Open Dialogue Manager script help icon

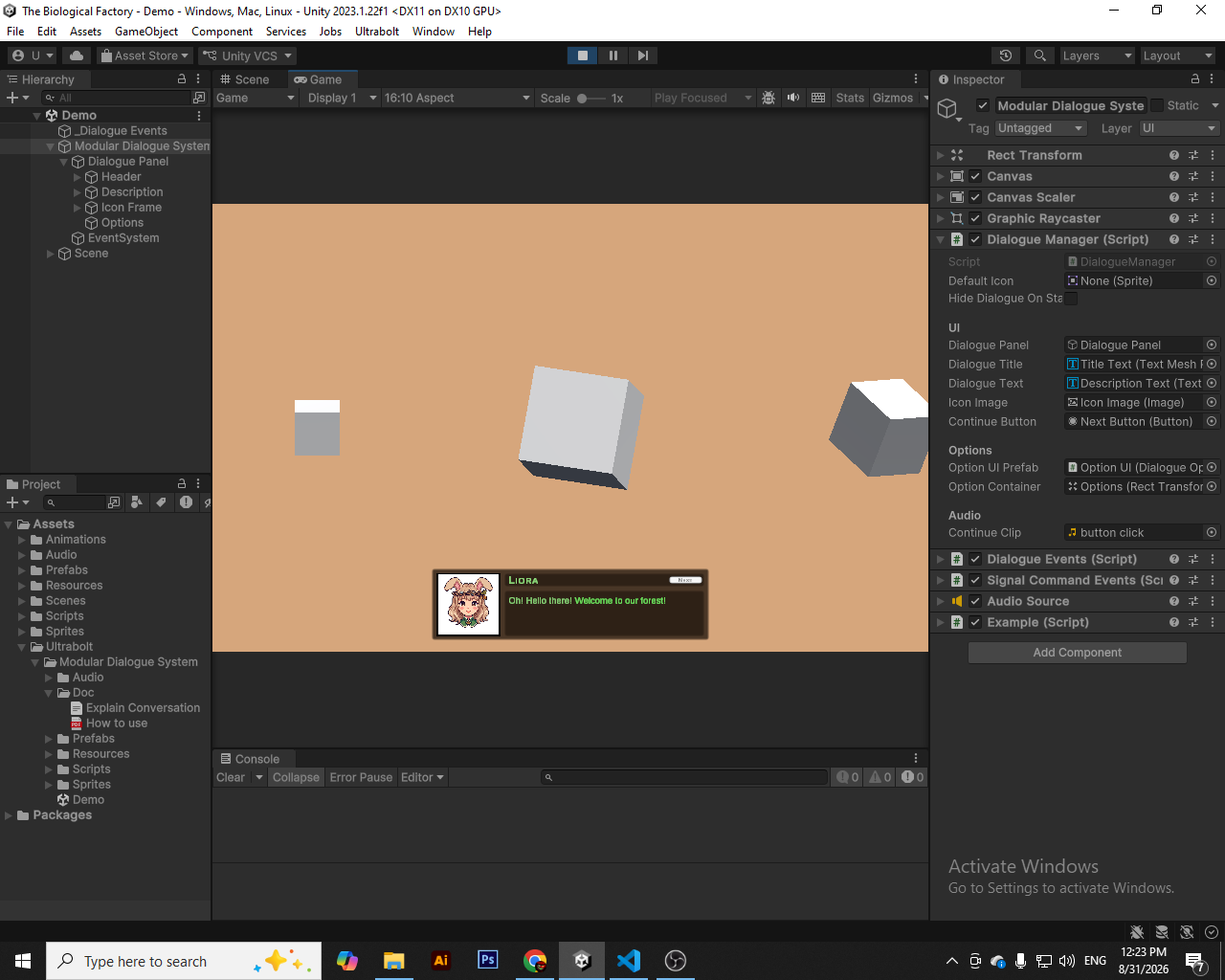click(1174, 239)
